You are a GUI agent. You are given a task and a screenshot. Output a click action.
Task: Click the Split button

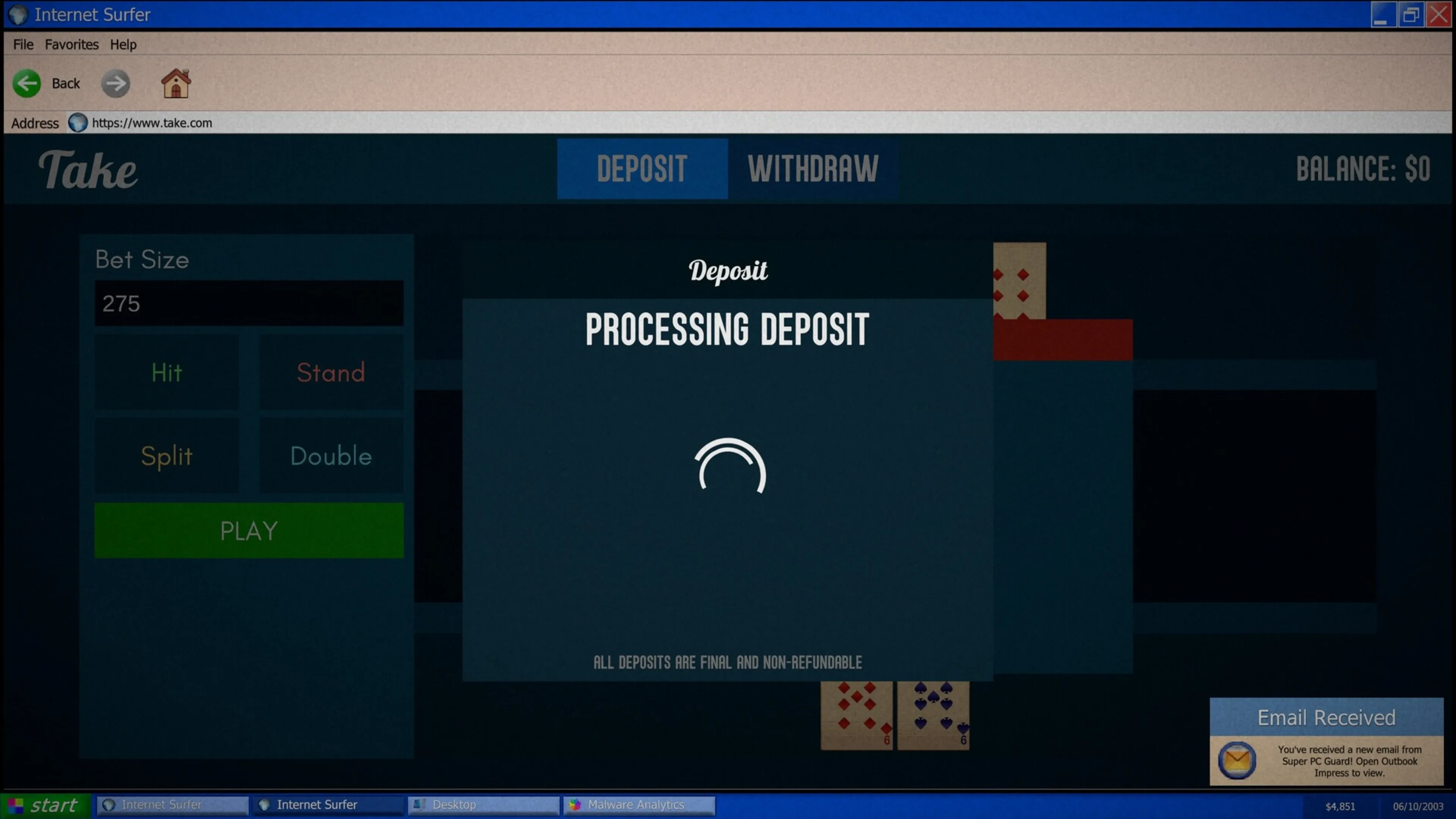tap(167, 455)
